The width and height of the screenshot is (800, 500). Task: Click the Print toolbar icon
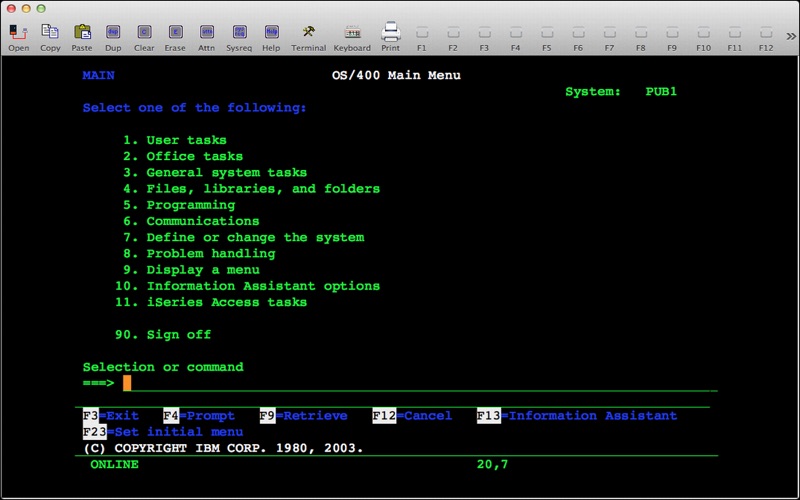390,37
